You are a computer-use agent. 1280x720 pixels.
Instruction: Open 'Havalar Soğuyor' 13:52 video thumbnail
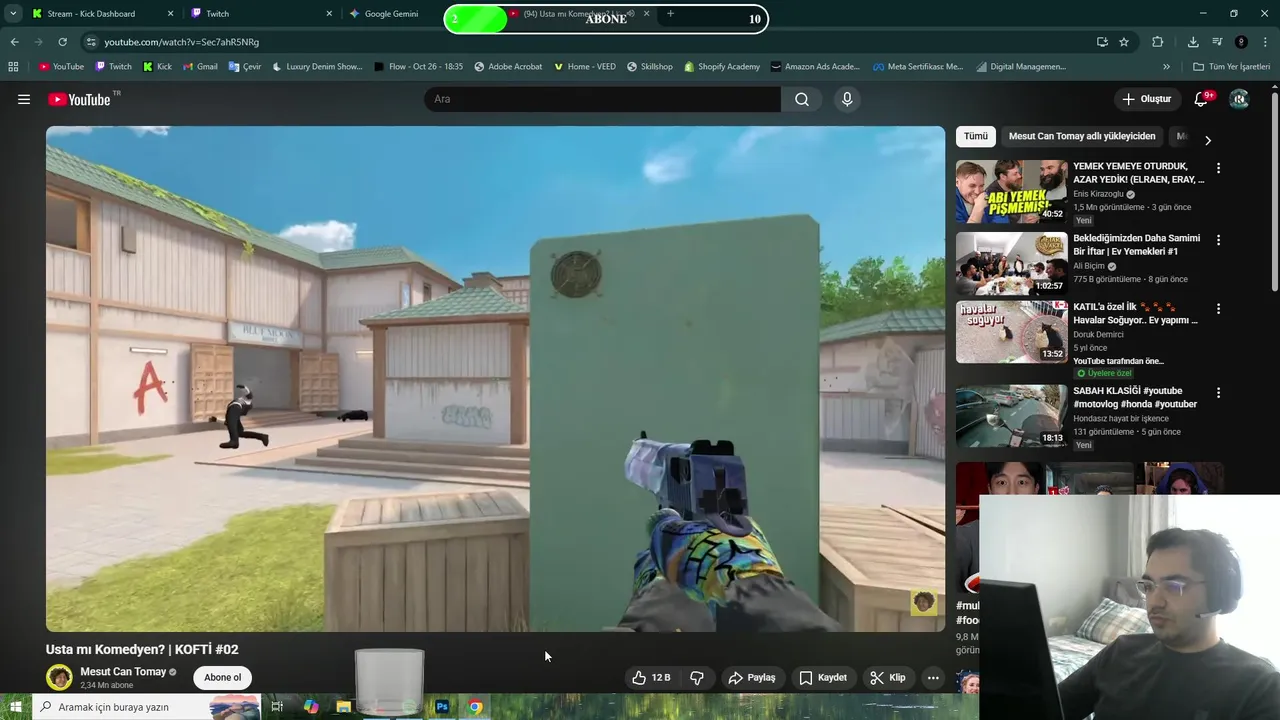pyautogui.click(x=1011, y=332)
